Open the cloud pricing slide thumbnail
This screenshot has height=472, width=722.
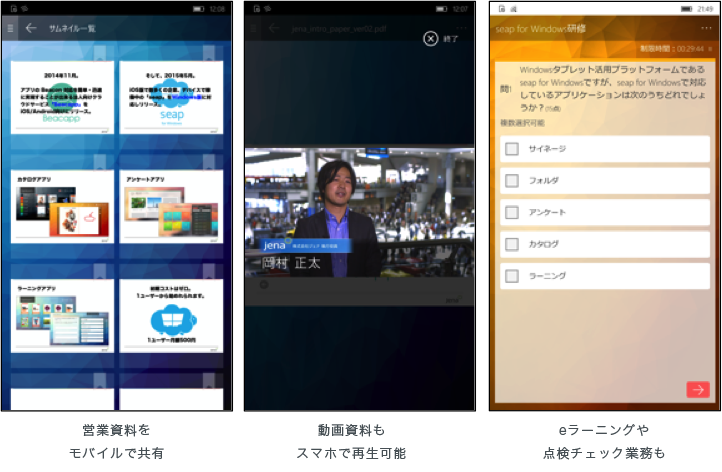171,316
